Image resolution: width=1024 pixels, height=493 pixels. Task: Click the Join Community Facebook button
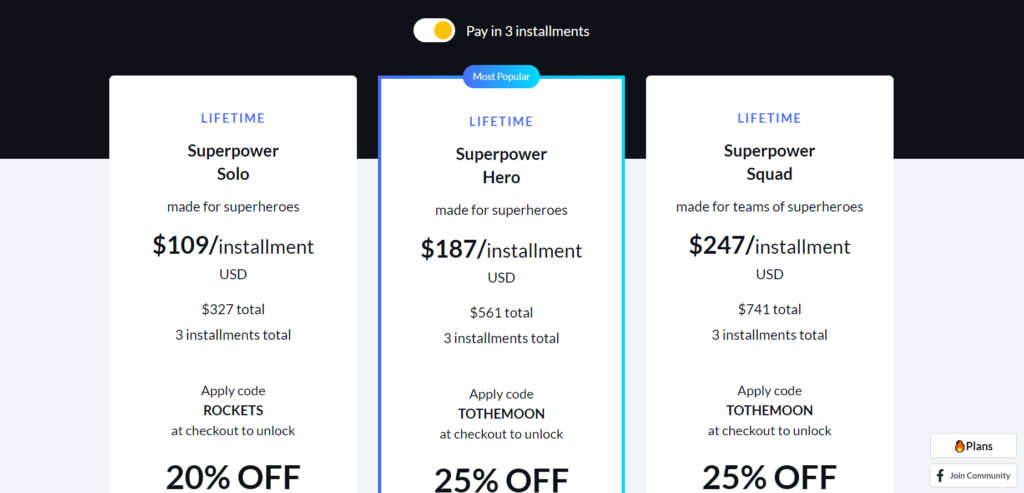click(x=973, y=475)
